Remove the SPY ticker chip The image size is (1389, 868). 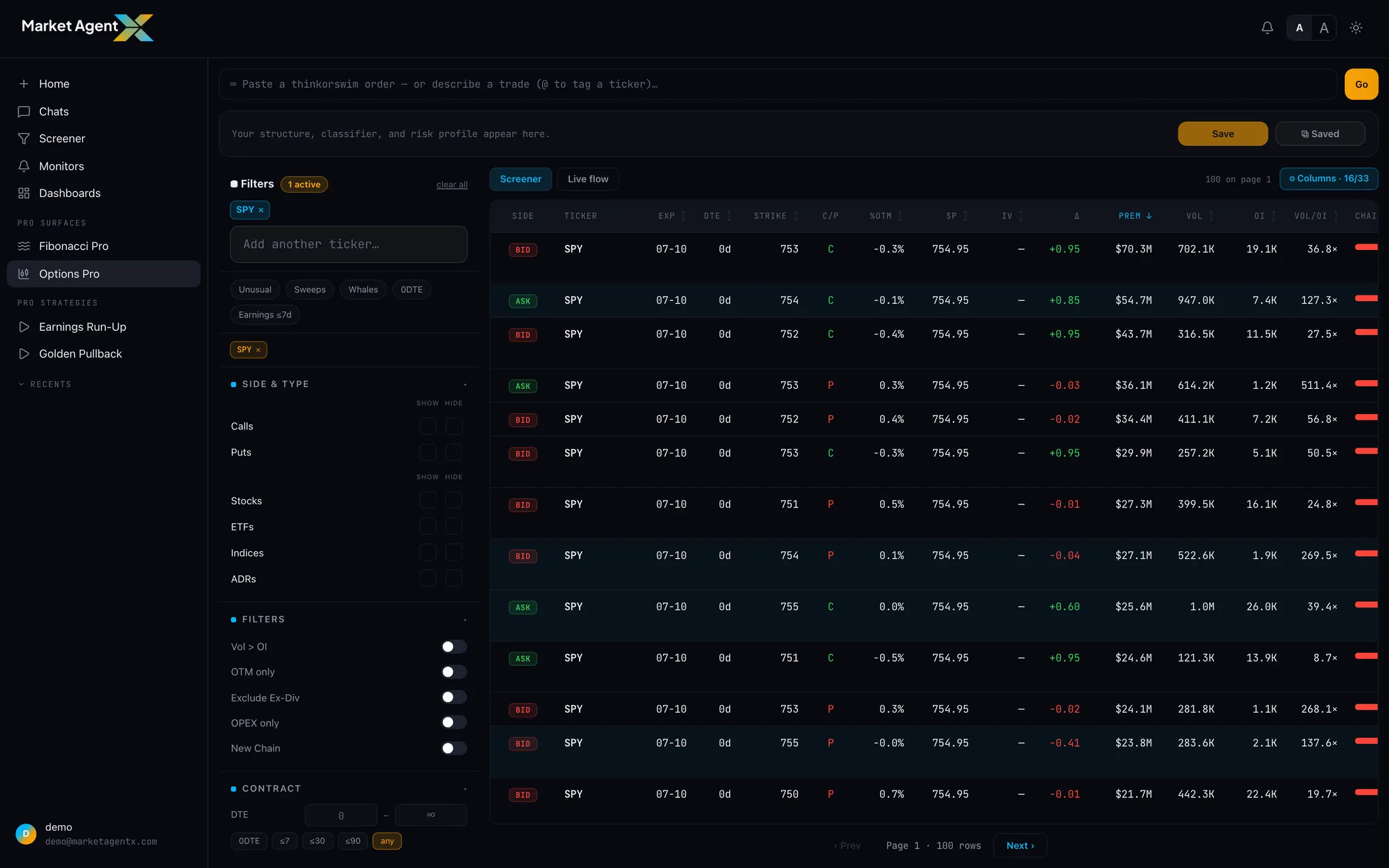(261, 210)
